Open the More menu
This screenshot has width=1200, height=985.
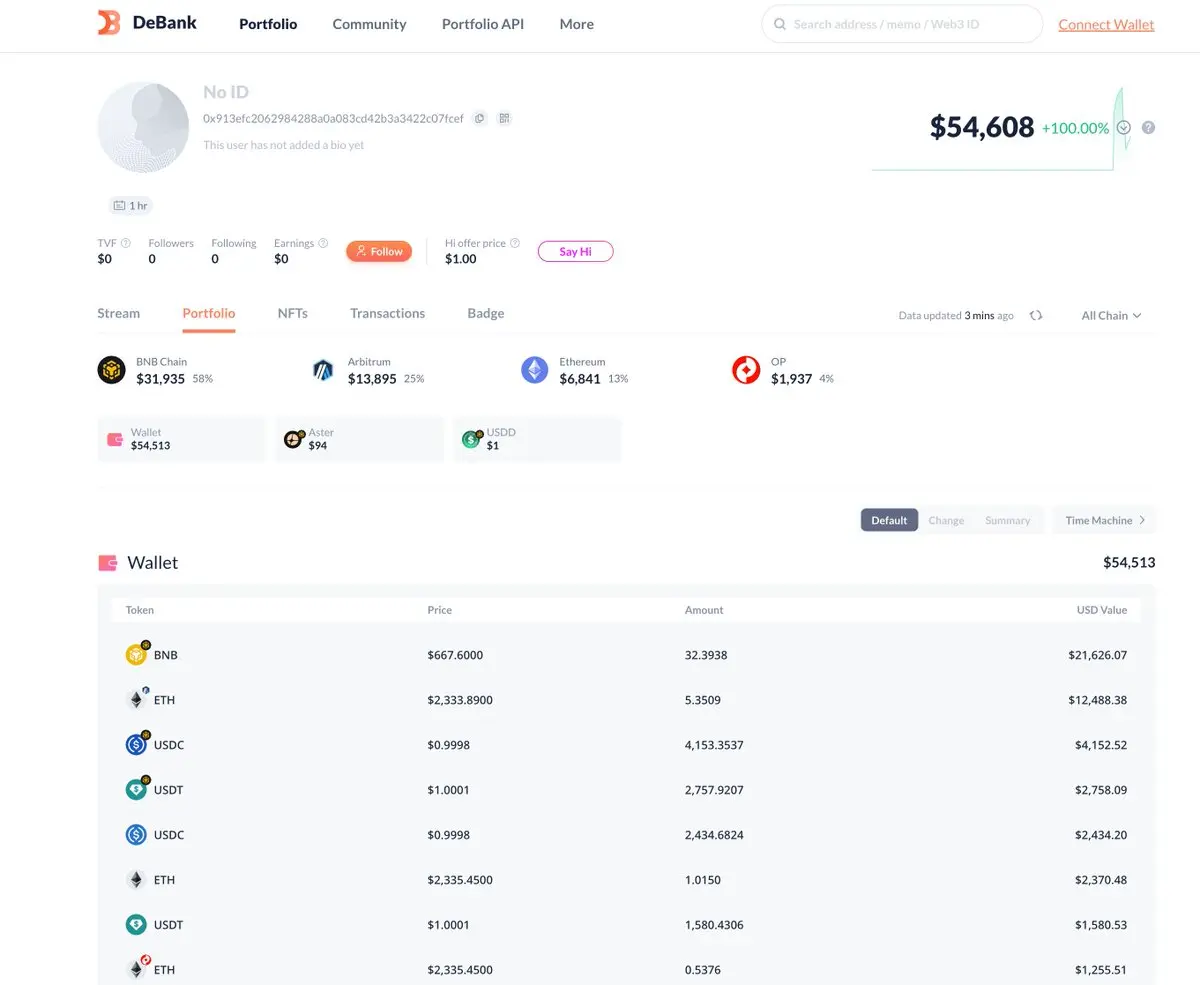(577, 24)
